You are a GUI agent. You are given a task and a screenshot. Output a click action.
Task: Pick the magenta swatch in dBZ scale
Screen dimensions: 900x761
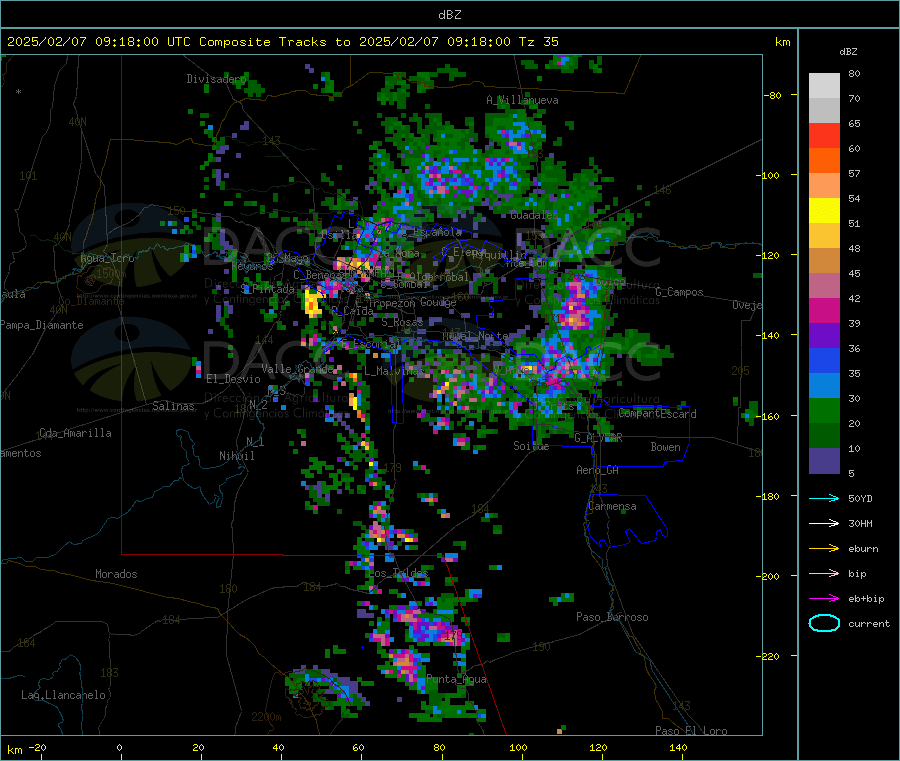[824, 310]
